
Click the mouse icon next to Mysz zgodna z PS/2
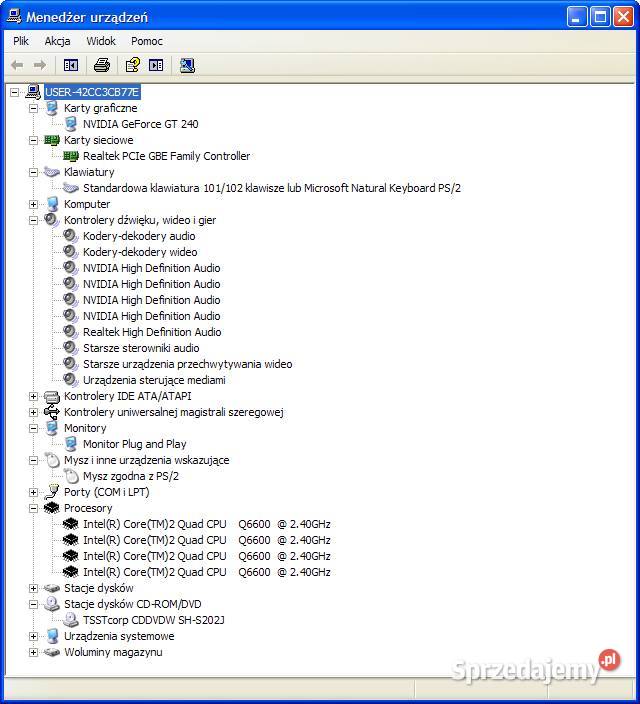[x=71, y=476]
